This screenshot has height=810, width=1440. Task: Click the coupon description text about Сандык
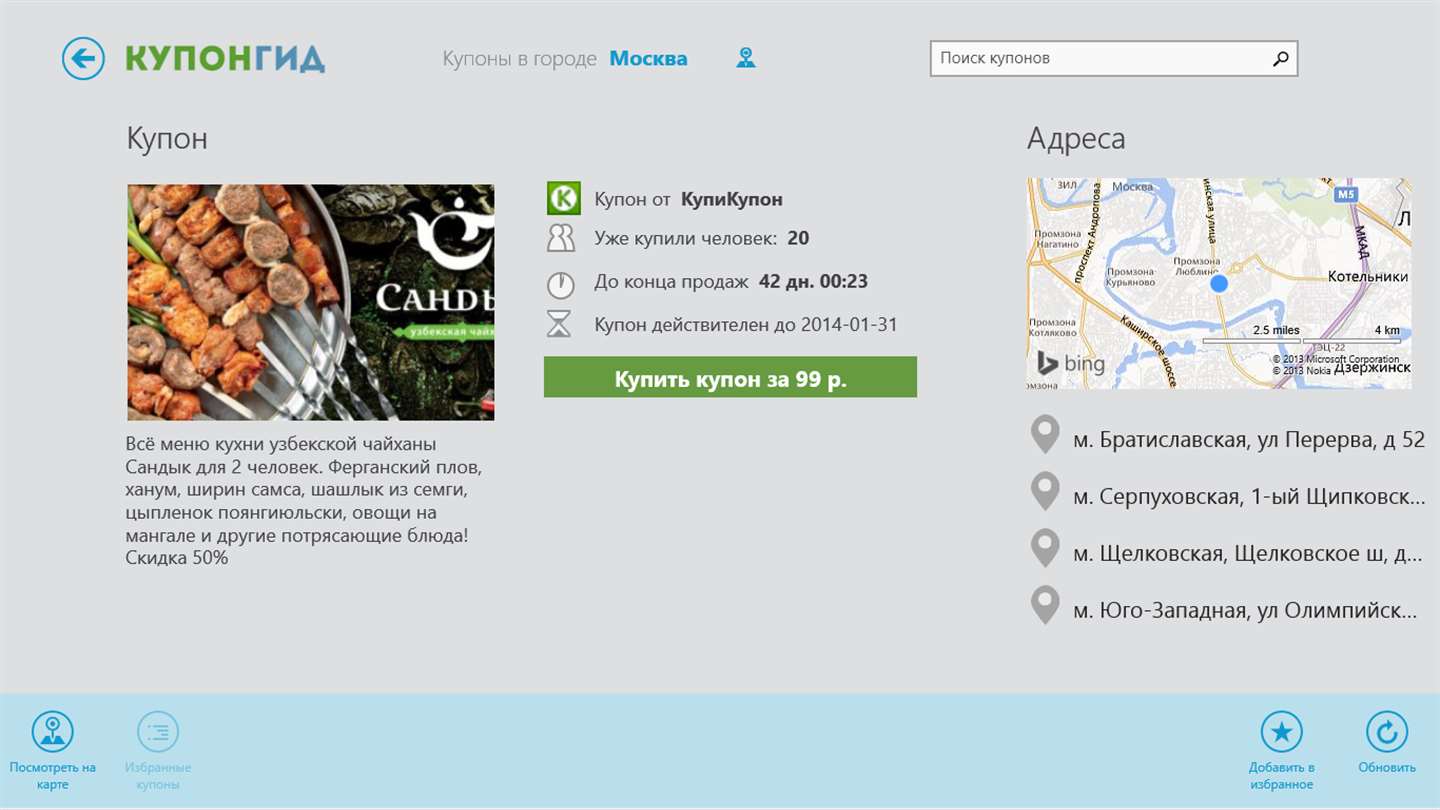(304, 500)
